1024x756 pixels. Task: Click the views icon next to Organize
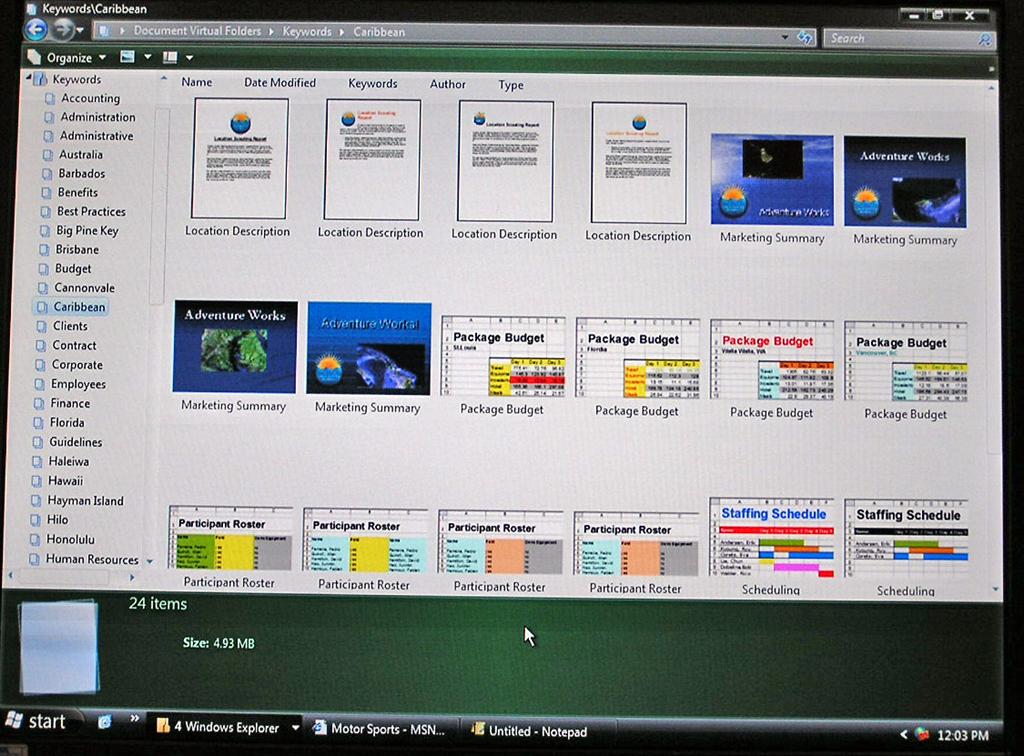127,57
